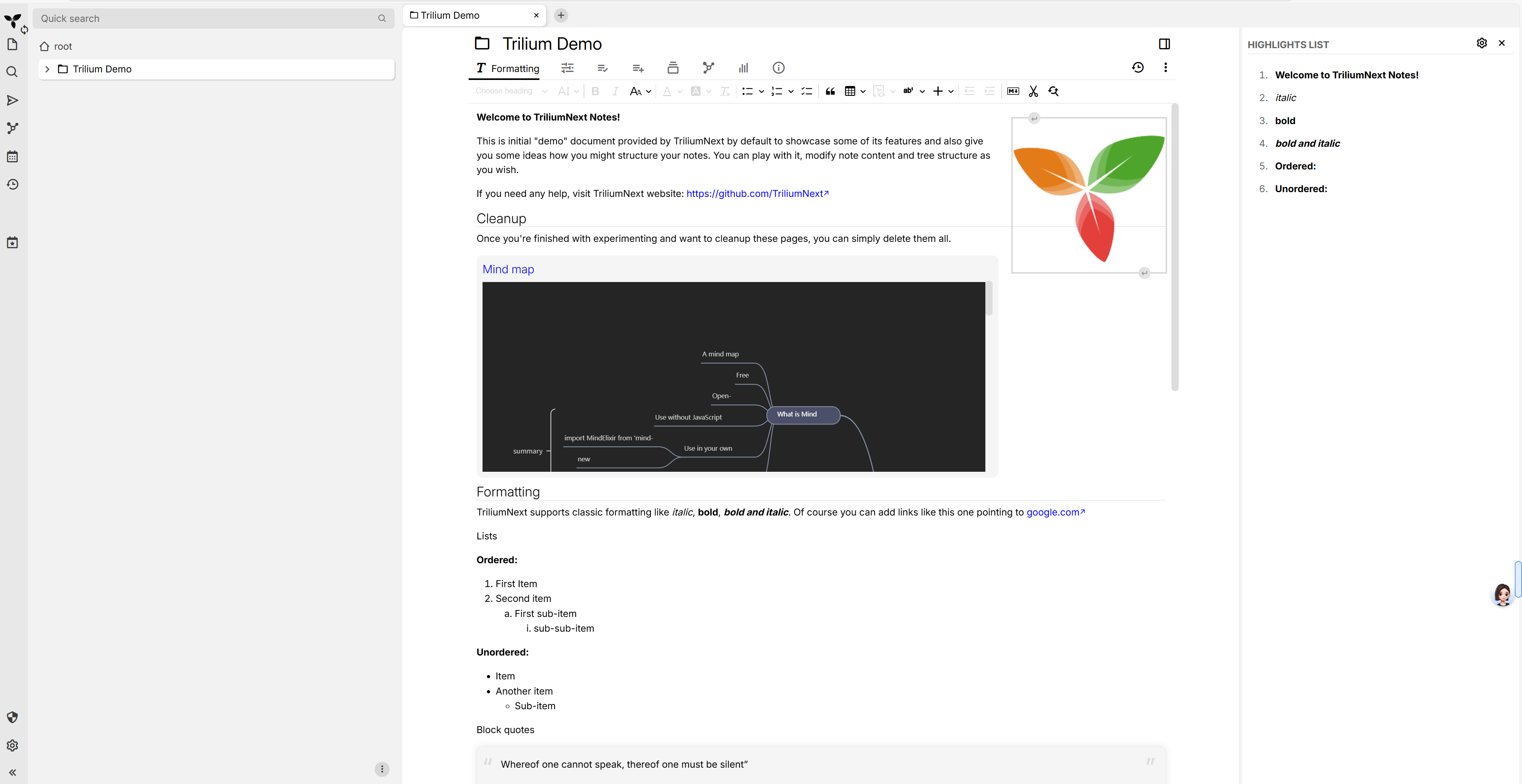Screen dimensions: 1522x784
Task: Open Jump to note arrow icon
Action: click(12, 101)
